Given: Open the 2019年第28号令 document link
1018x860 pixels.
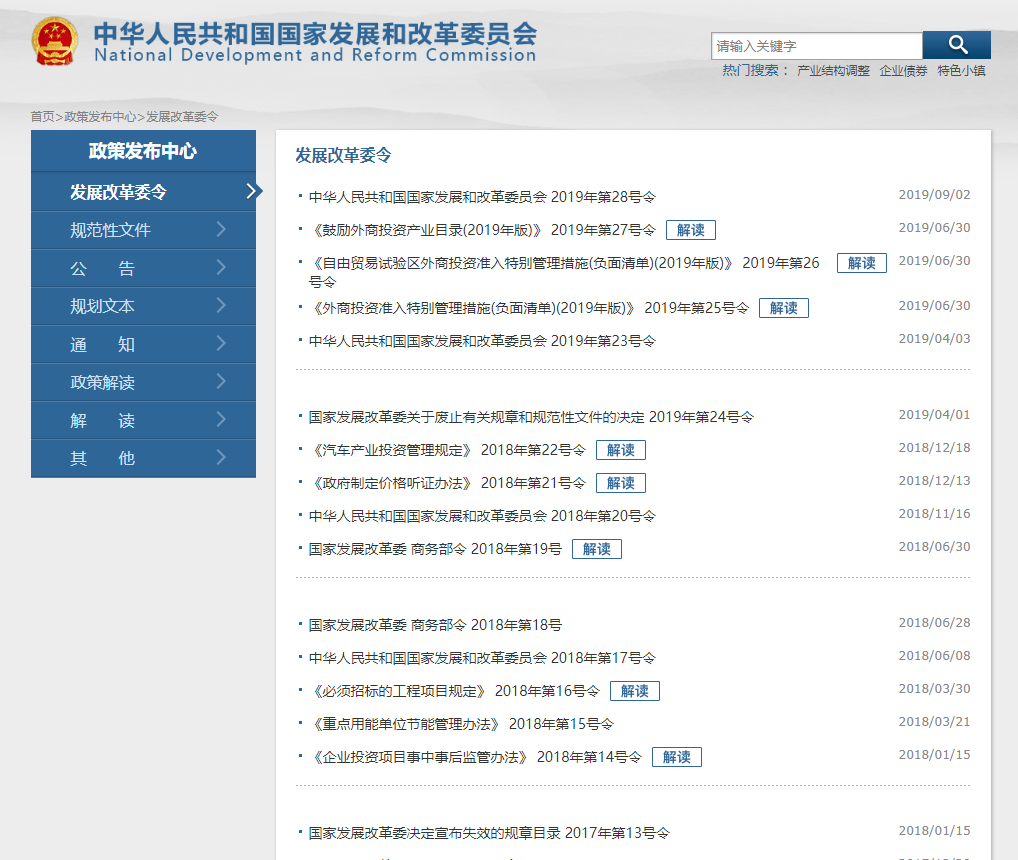Looking at the screenshot, I should (x=482, y=197).
